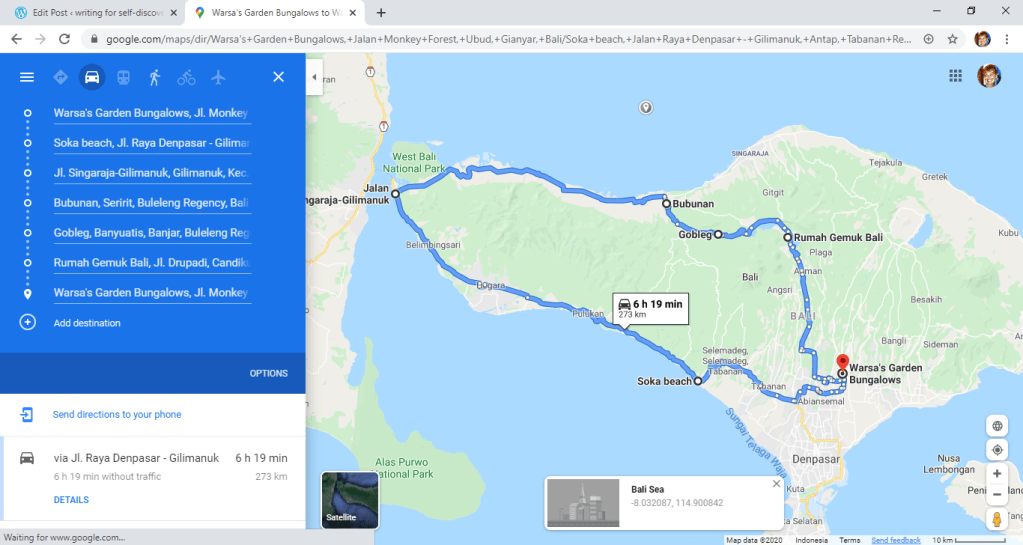Click the show-your-location button
Screen dimensions: 1023x545
click(997, 450)
